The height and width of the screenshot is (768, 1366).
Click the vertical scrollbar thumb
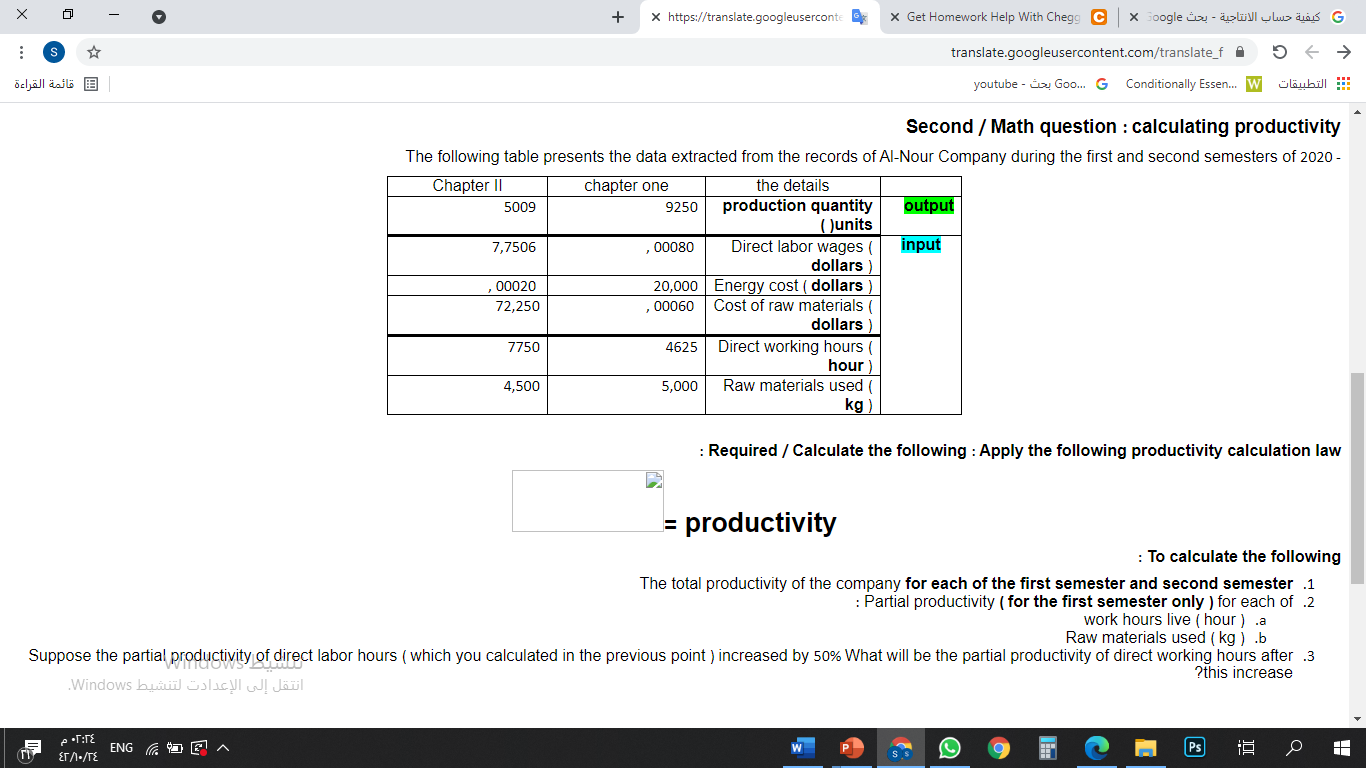(1357, 478)
